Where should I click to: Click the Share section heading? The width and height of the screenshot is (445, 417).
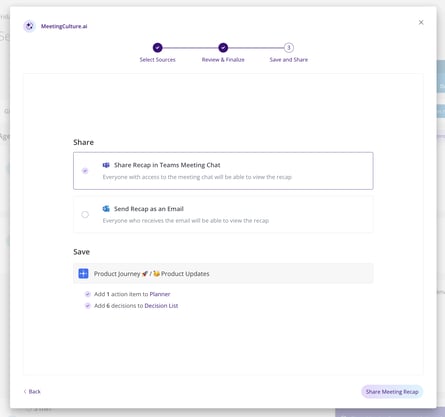pos(83,142)
